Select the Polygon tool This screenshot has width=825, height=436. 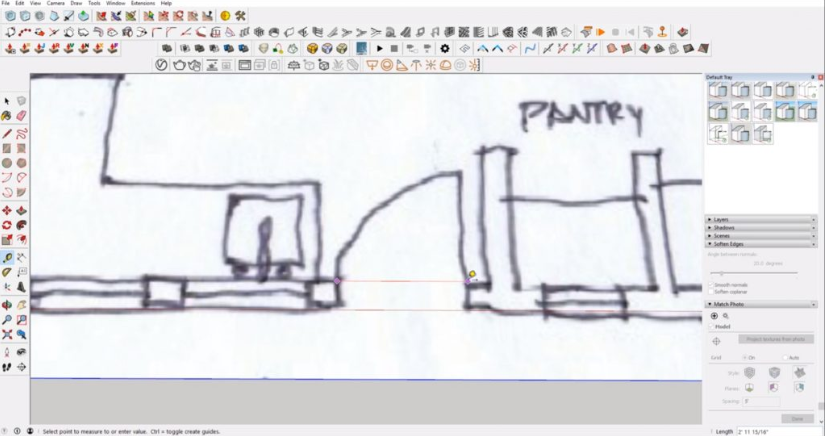(x=22, y=163)
